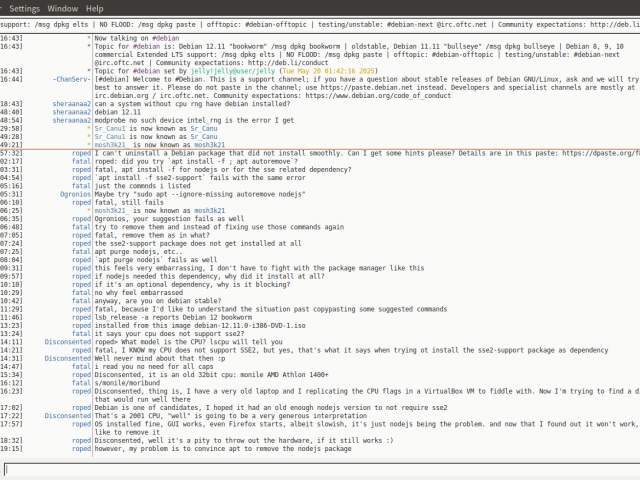Select the -ChanServ- nickname

pos(71,80)
